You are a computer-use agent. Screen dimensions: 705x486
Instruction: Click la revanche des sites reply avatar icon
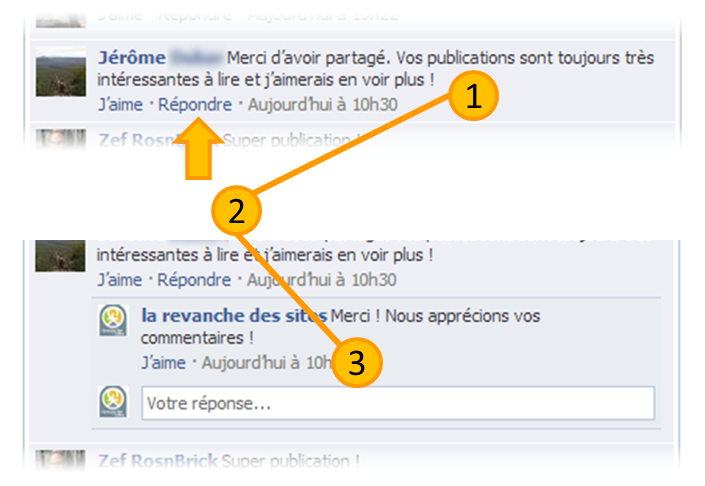click(113, 320)
